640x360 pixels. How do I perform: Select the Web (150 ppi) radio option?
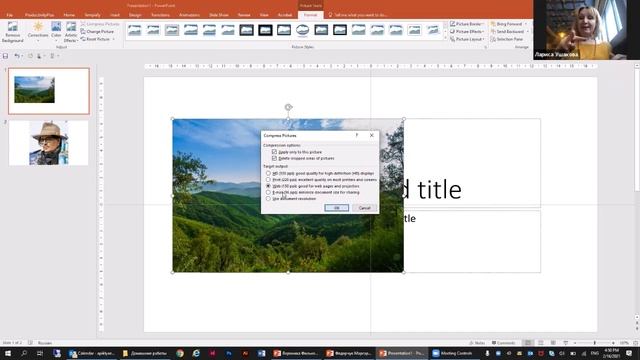(268, 186)
